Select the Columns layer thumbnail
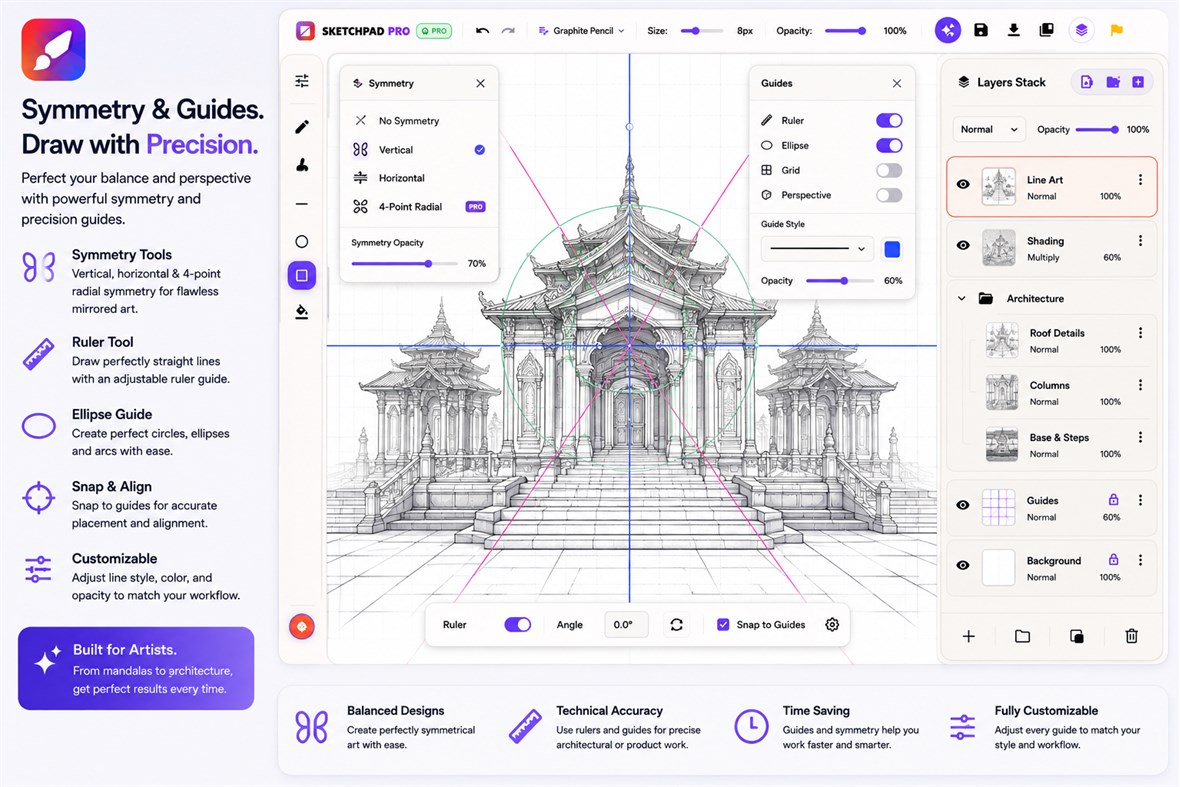This screenshot has height=787, width=1180. (x=1002, y=392)
